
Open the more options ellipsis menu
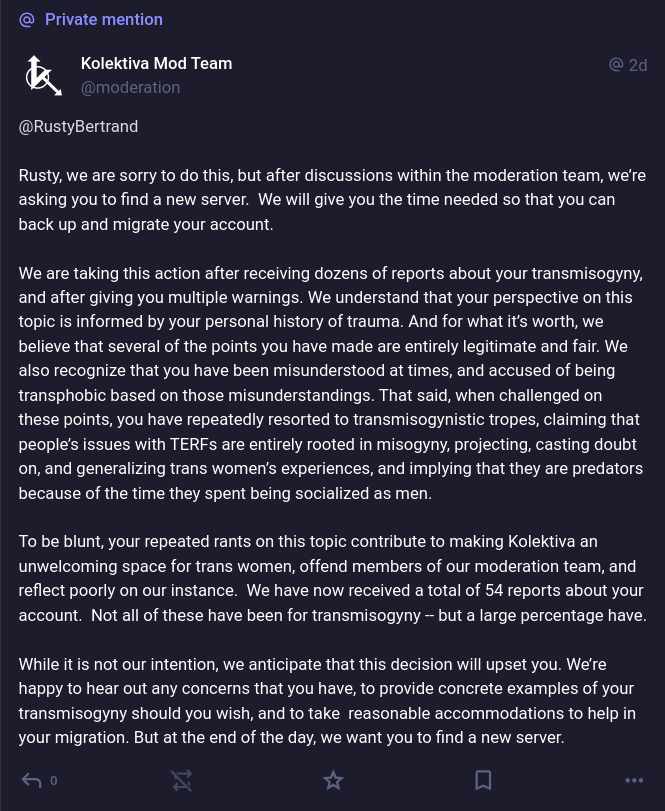point(634,780)
